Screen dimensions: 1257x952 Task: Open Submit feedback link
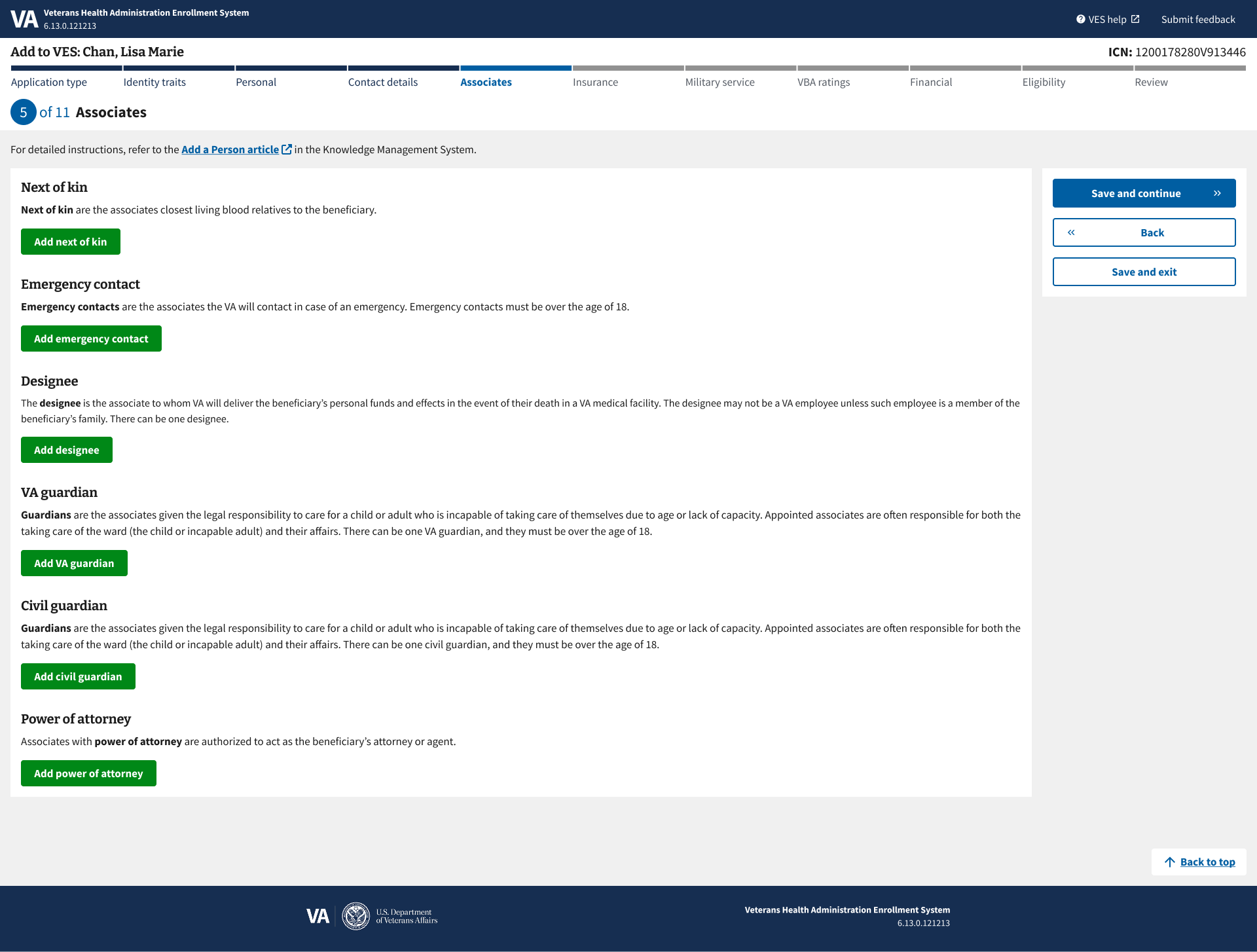[x=1197, y=19]
